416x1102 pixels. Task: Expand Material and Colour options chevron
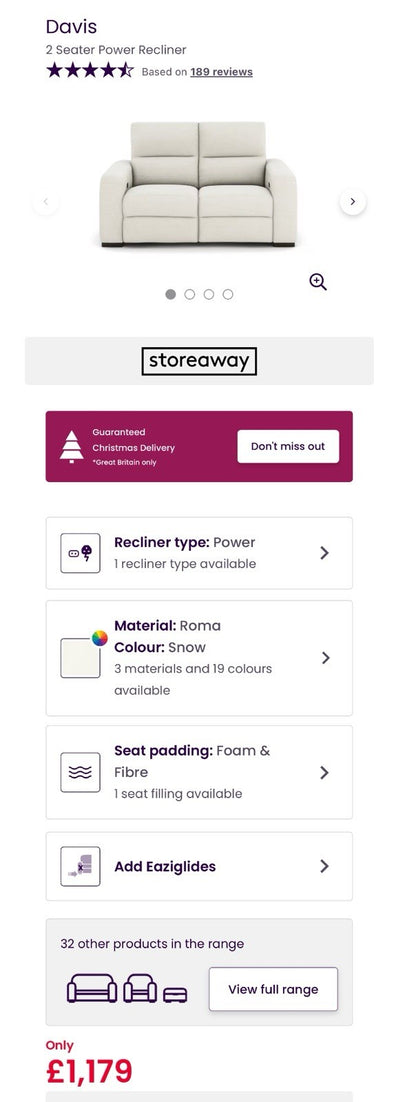pos(325,658)
